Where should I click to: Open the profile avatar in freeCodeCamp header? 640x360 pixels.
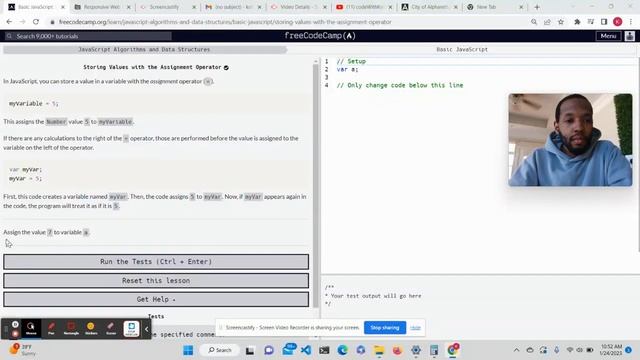coord(629,36)
